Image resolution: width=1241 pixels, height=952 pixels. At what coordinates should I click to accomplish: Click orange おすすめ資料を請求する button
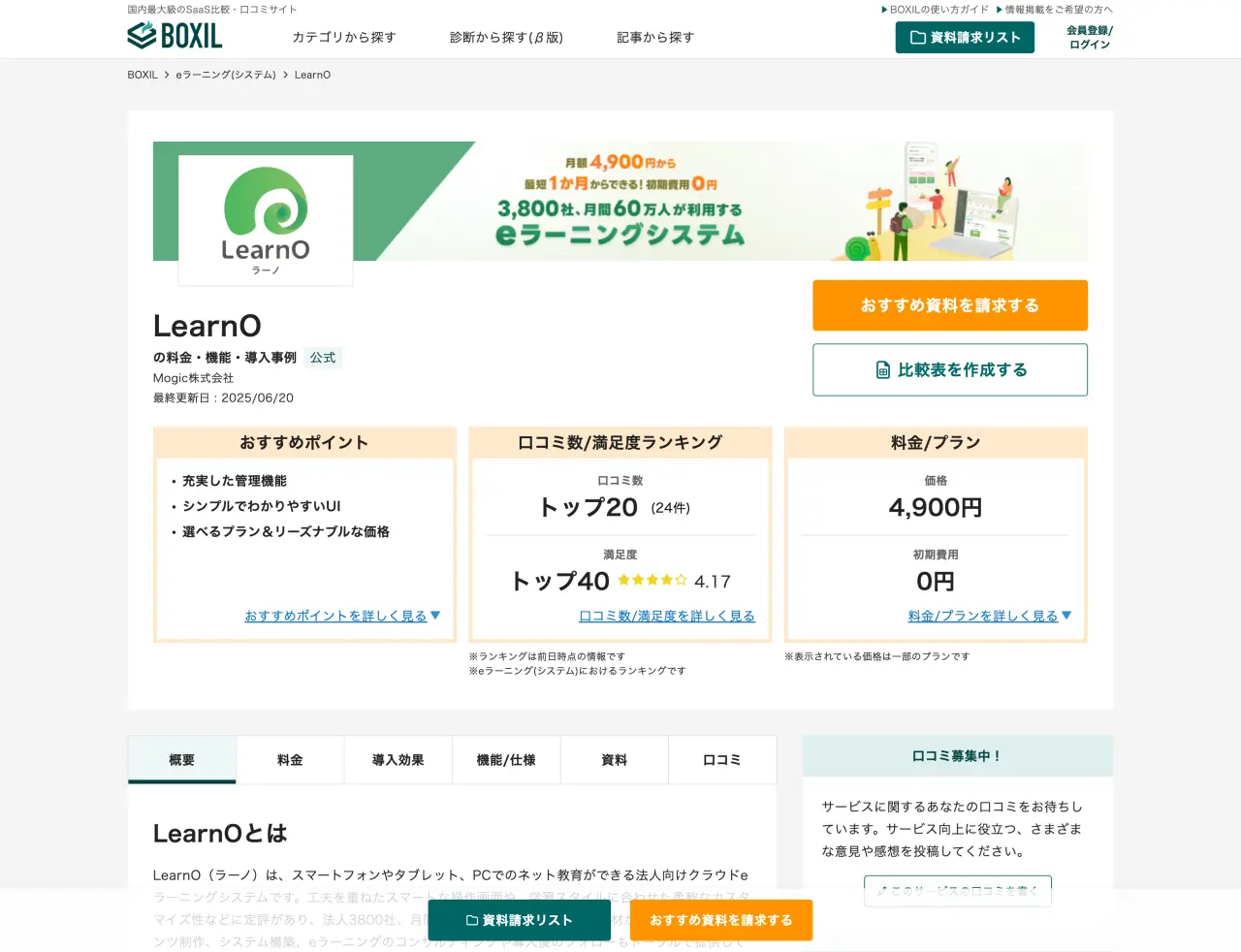click(950, 305)
